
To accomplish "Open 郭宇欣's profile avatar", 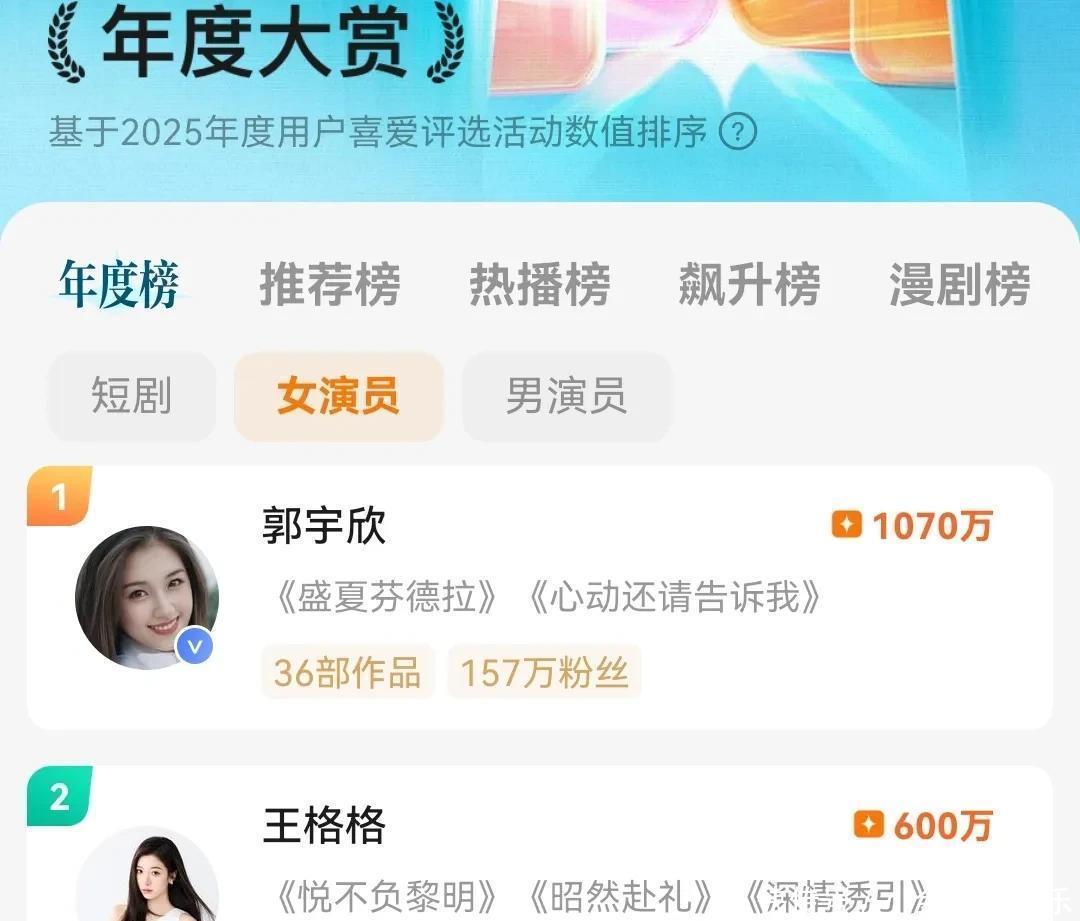I will 147,597.
